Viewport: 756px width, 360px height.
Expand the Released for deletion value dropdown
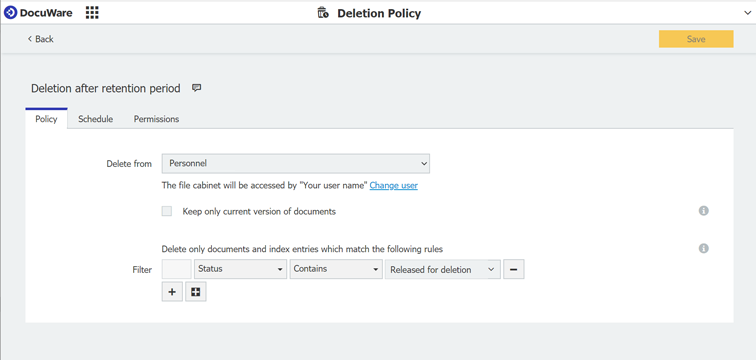point(443,269)
